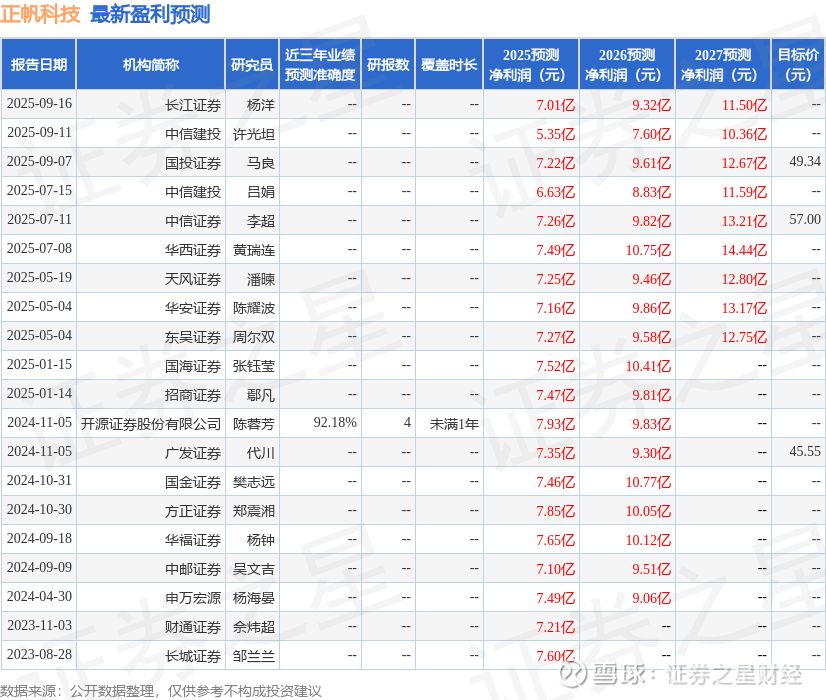Select the 目标价 column header
Image resolution: width=826 pixels, height=700 pixels.
click(798, 64)
